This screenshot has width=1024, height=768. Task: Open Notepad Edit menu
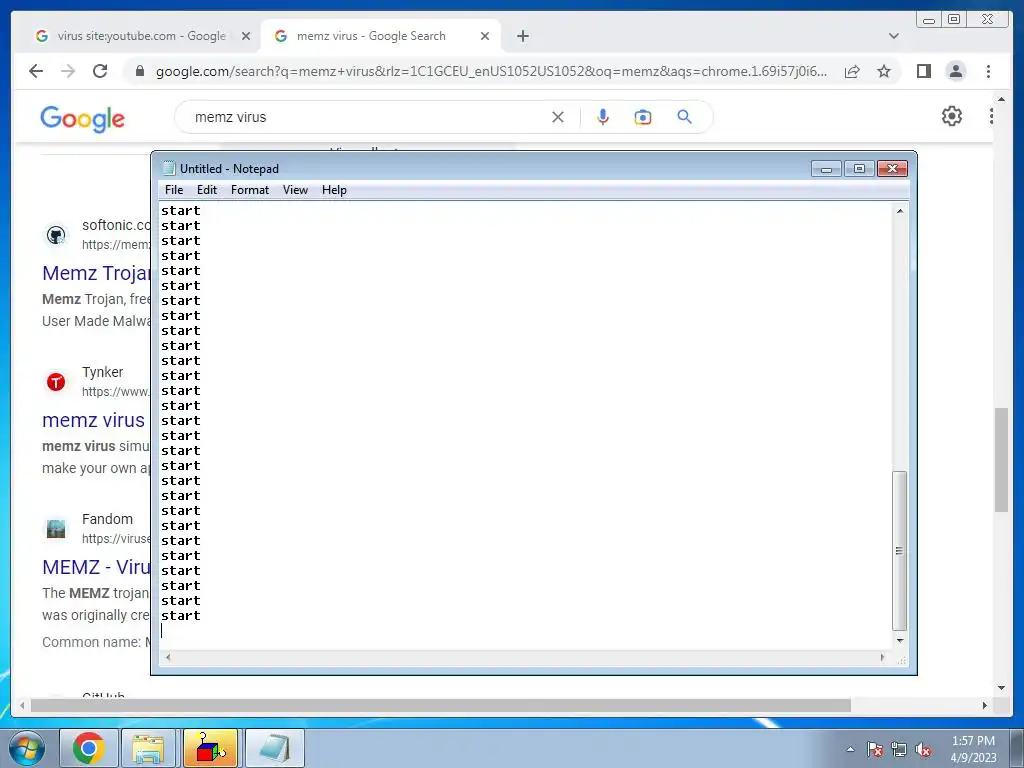[x=206, y=190]
